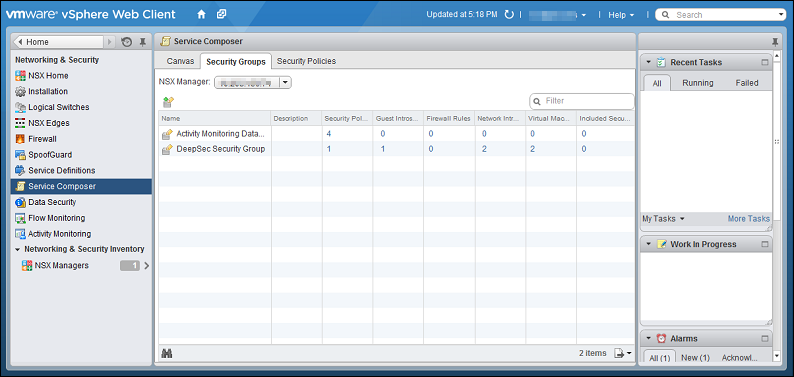
Task: Focus the top Search field
Action: click(720, 15)
